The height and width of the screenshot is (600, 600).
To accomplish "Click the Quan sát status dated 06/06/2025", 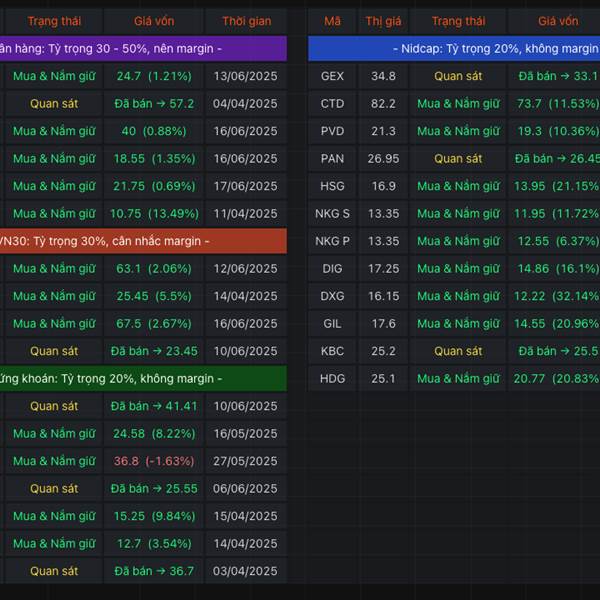I will coord(54,489).
